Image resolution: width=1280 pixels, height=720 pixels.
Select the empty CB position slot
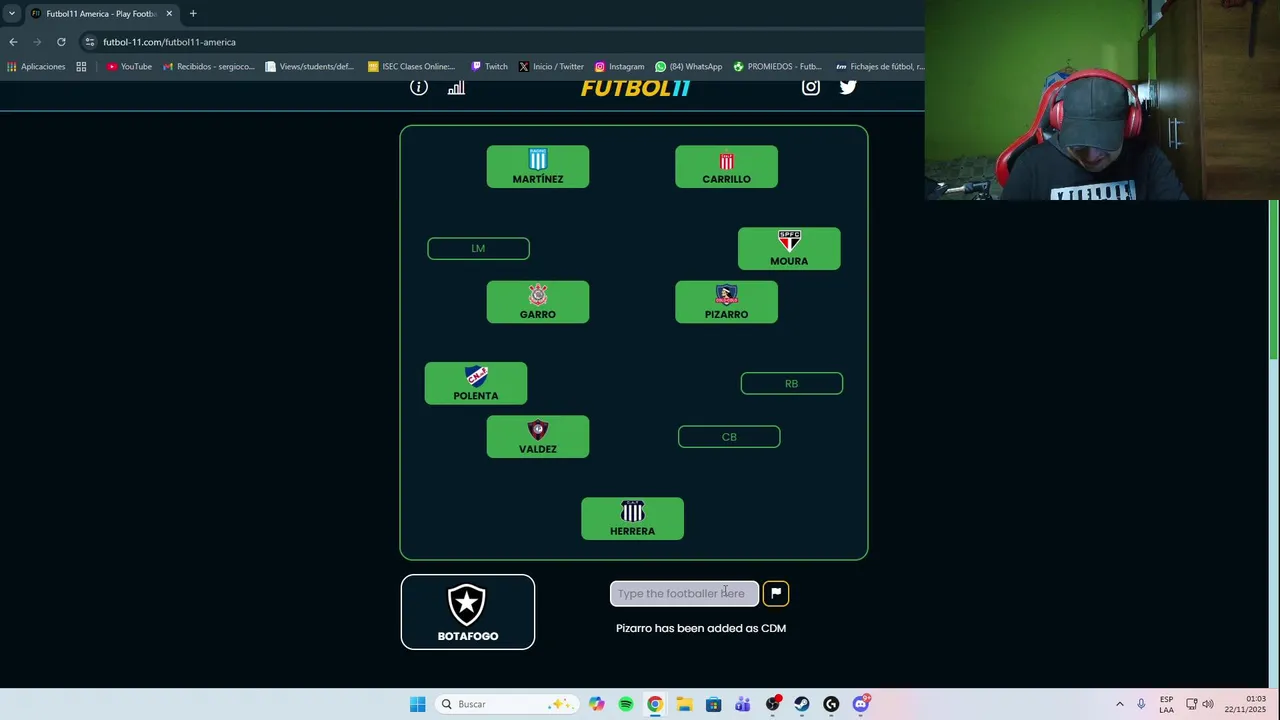point(729,437)
